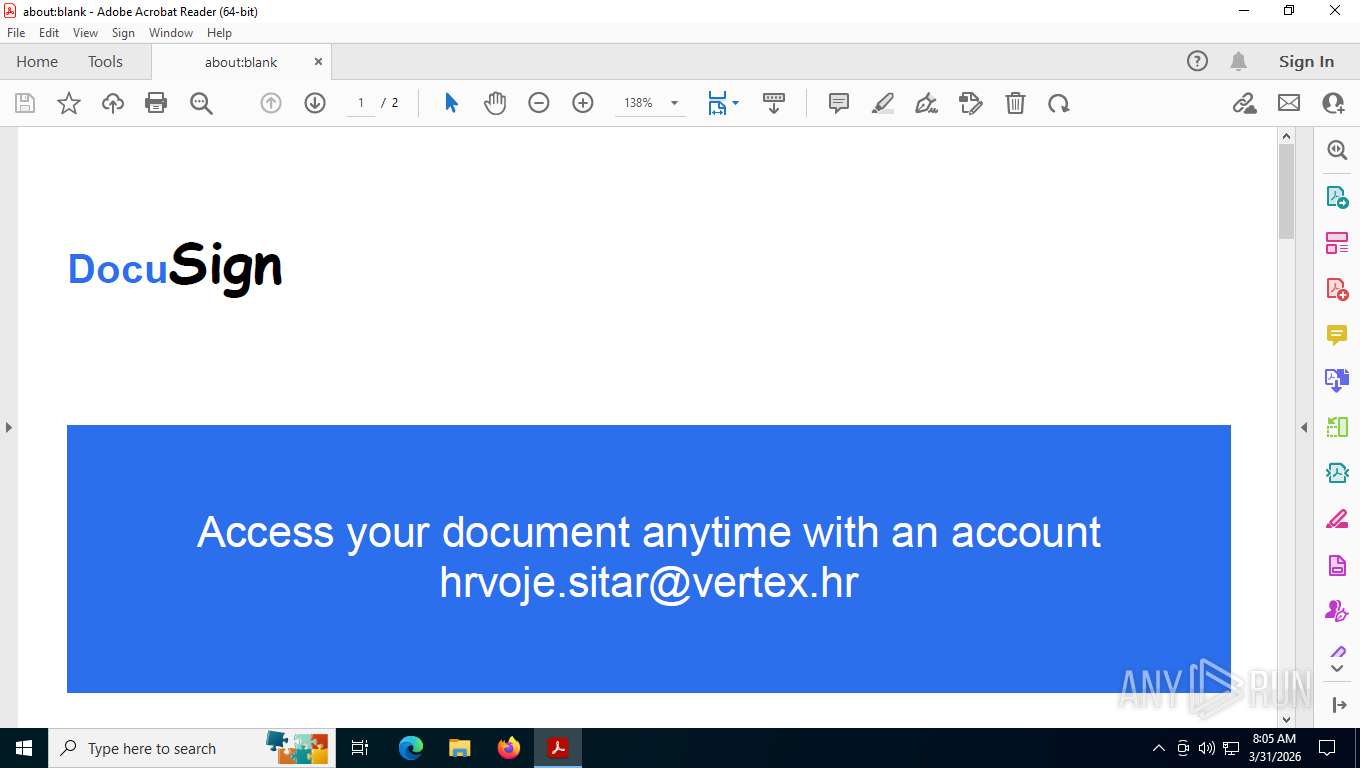Open the Fill and Sign pen tool
1360x768 pixels.
pyautogui.click(x=927, y=103)
